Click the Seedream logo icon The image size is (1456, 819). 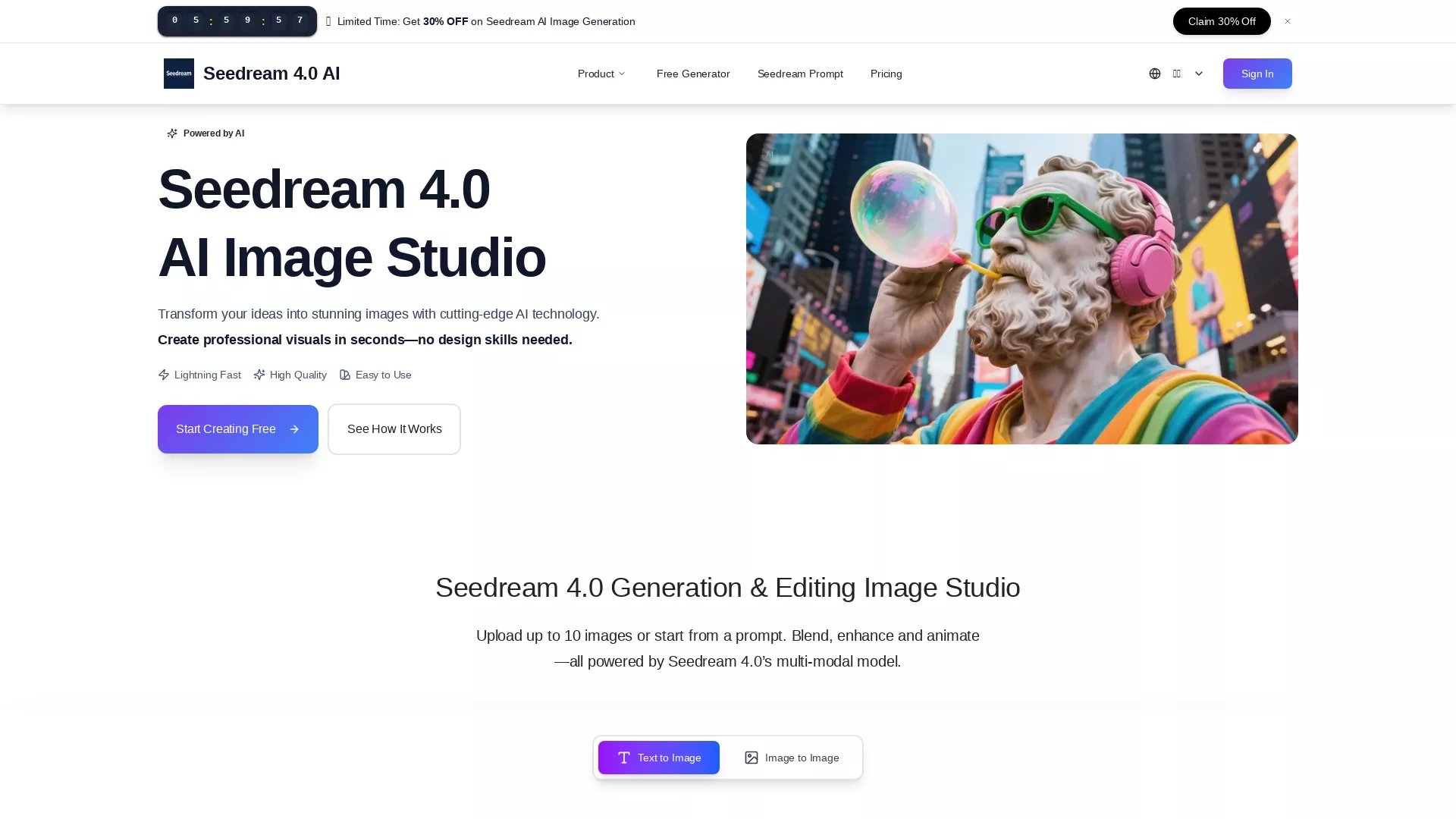[179, 74]
